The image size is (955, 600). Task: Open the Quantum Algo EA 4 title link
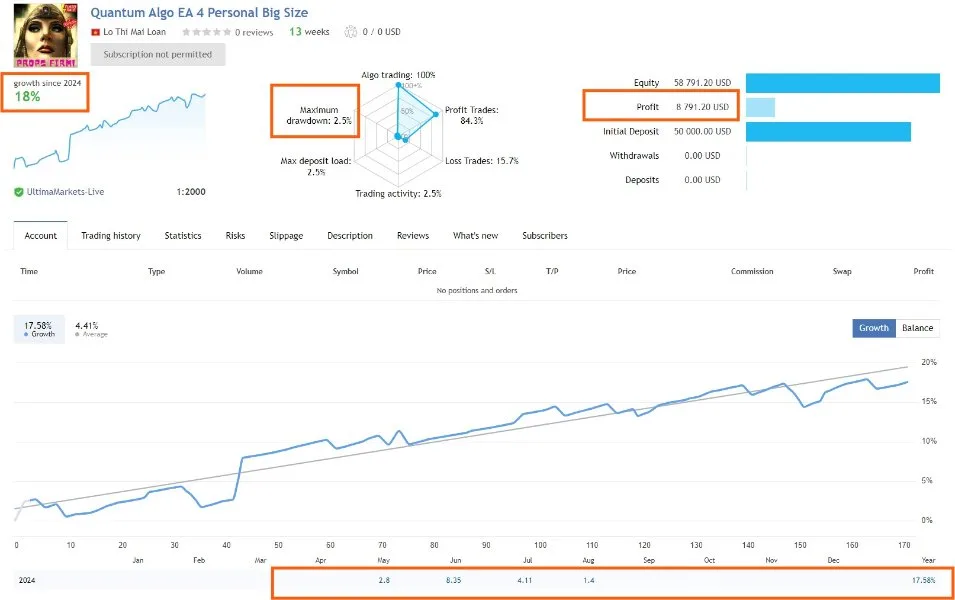[199, 13]
